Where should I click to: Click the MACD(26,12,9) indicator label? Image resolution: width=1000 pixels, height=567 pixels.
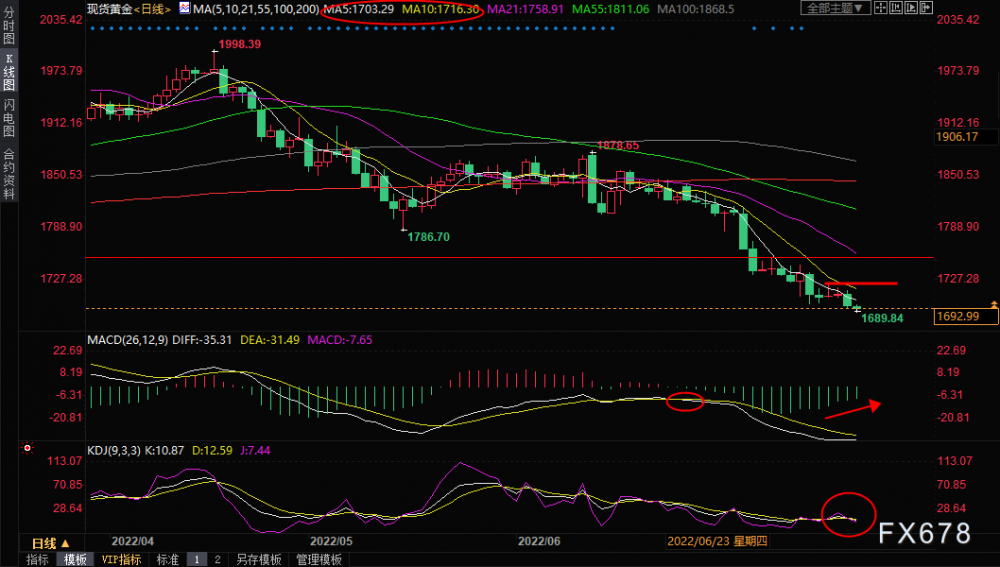pyautogui.click(x=128, y=340)
